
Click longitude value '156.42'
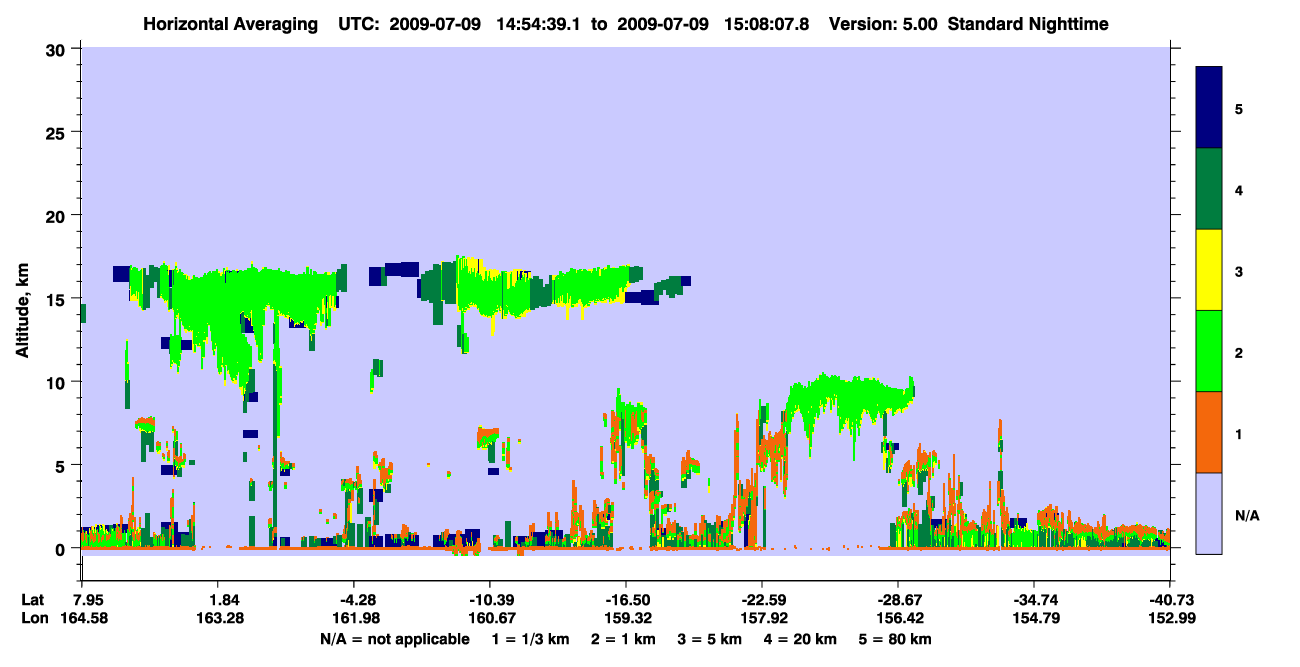898,618
